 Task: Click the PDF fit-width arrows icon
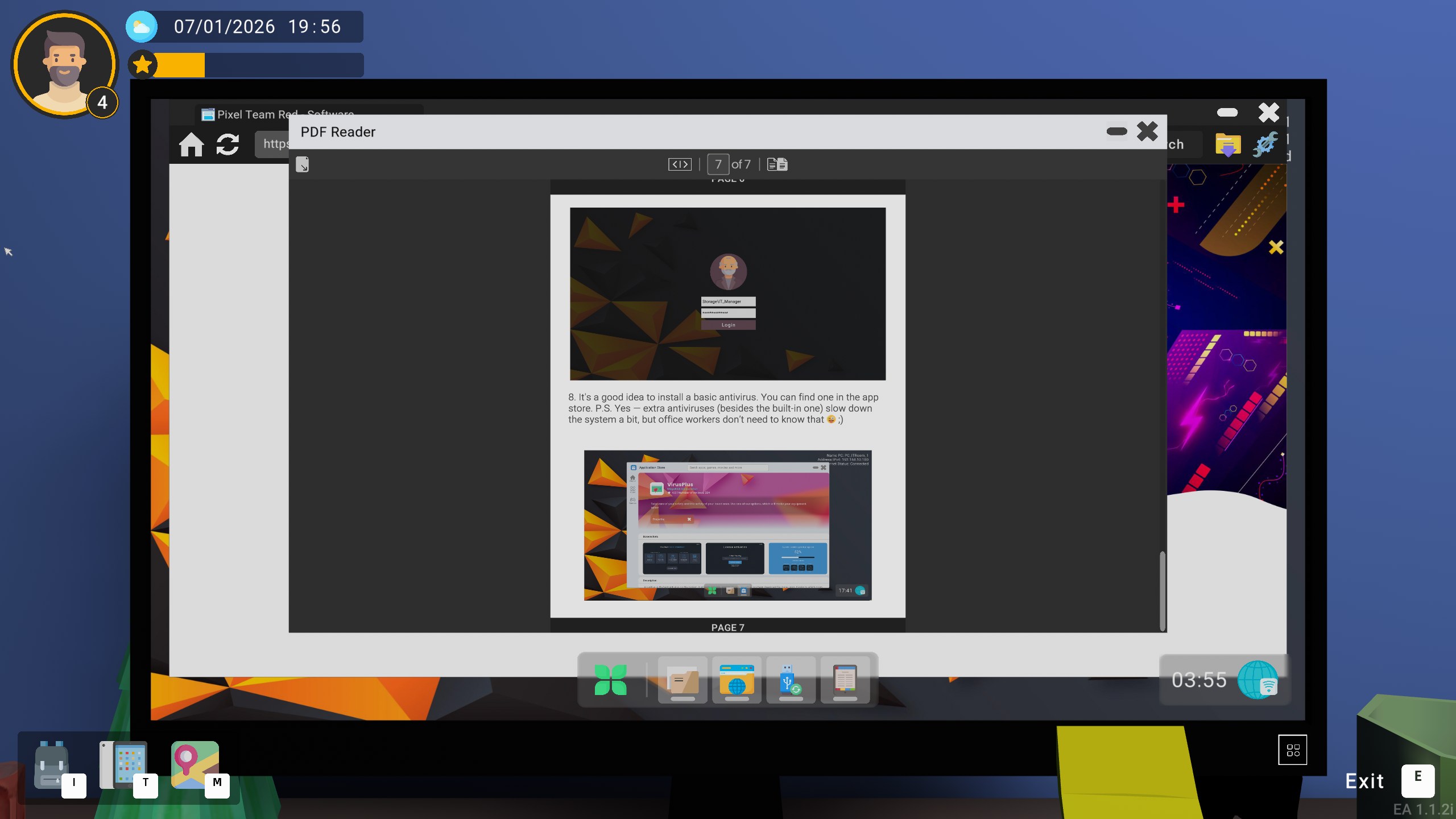click(680, 164)
